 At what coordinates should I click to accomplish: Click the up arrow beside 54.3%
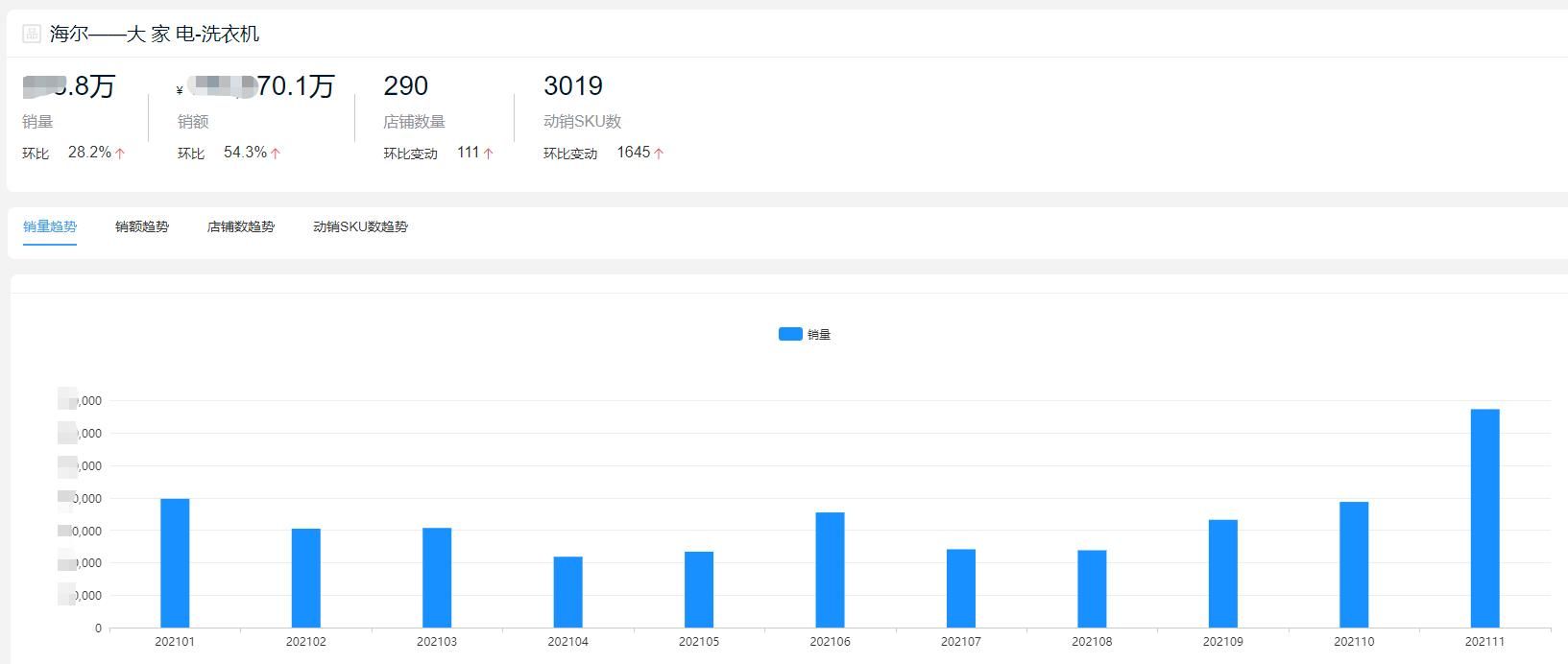click(276, 154)
